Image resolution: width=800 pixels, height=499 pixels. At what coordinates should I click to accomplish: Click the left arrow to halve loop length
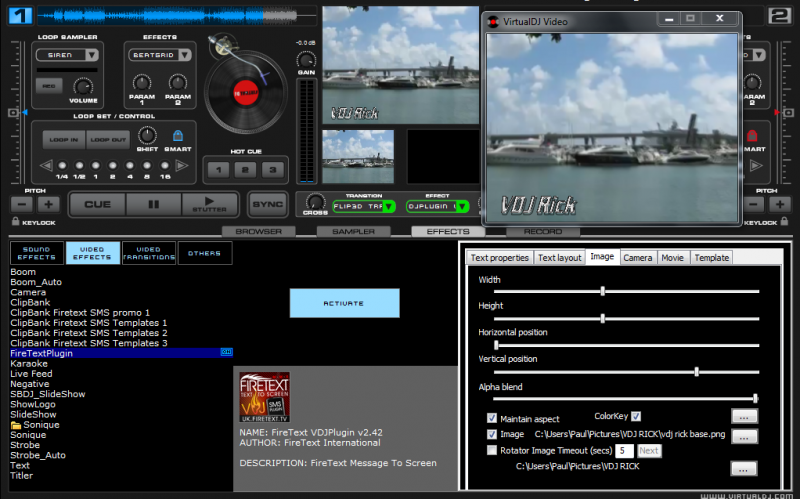[x=46, y=165]
